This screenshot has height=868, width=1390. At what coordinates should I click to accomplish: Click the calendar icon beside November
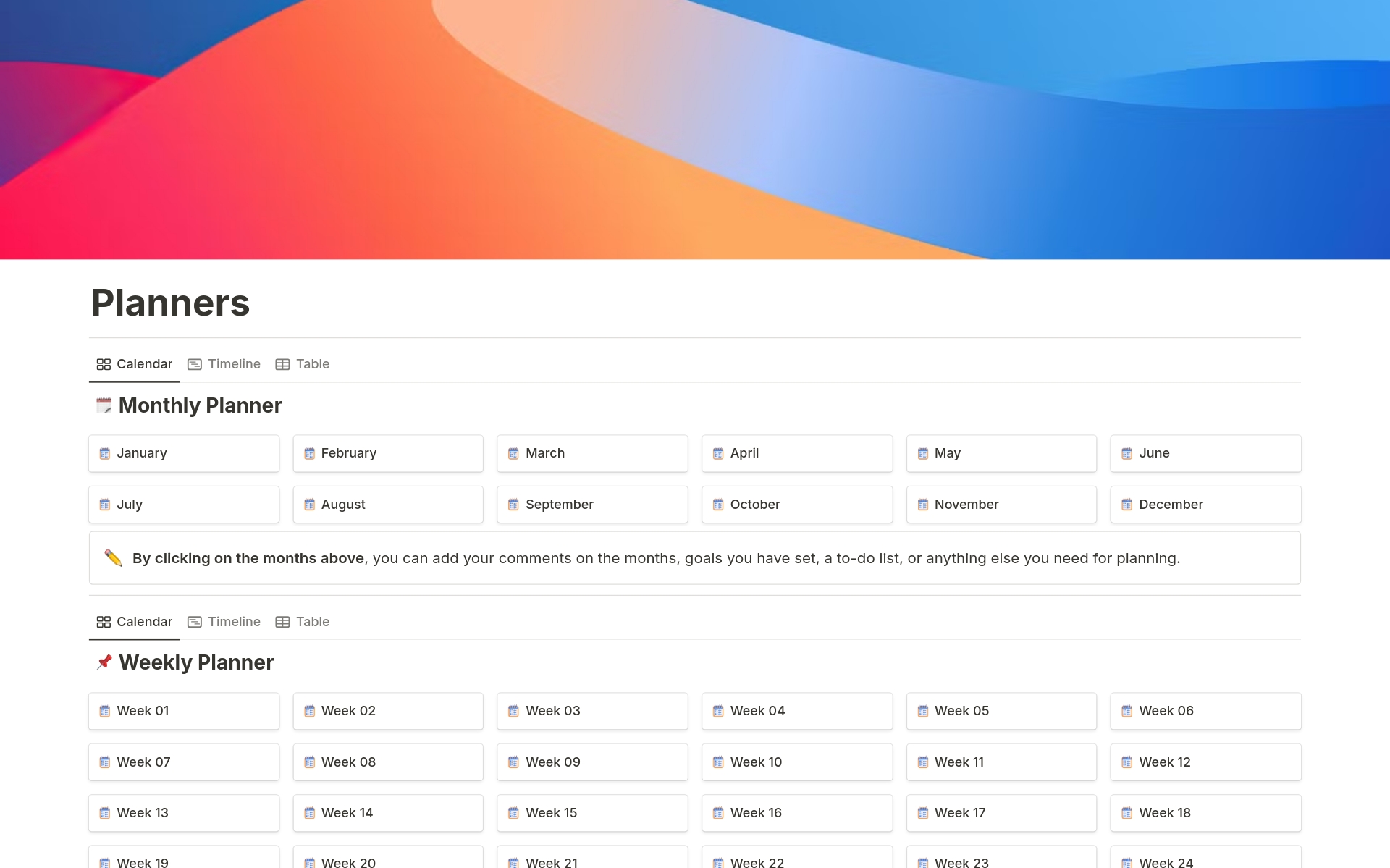pyautogui.click(x=922, y=505)
